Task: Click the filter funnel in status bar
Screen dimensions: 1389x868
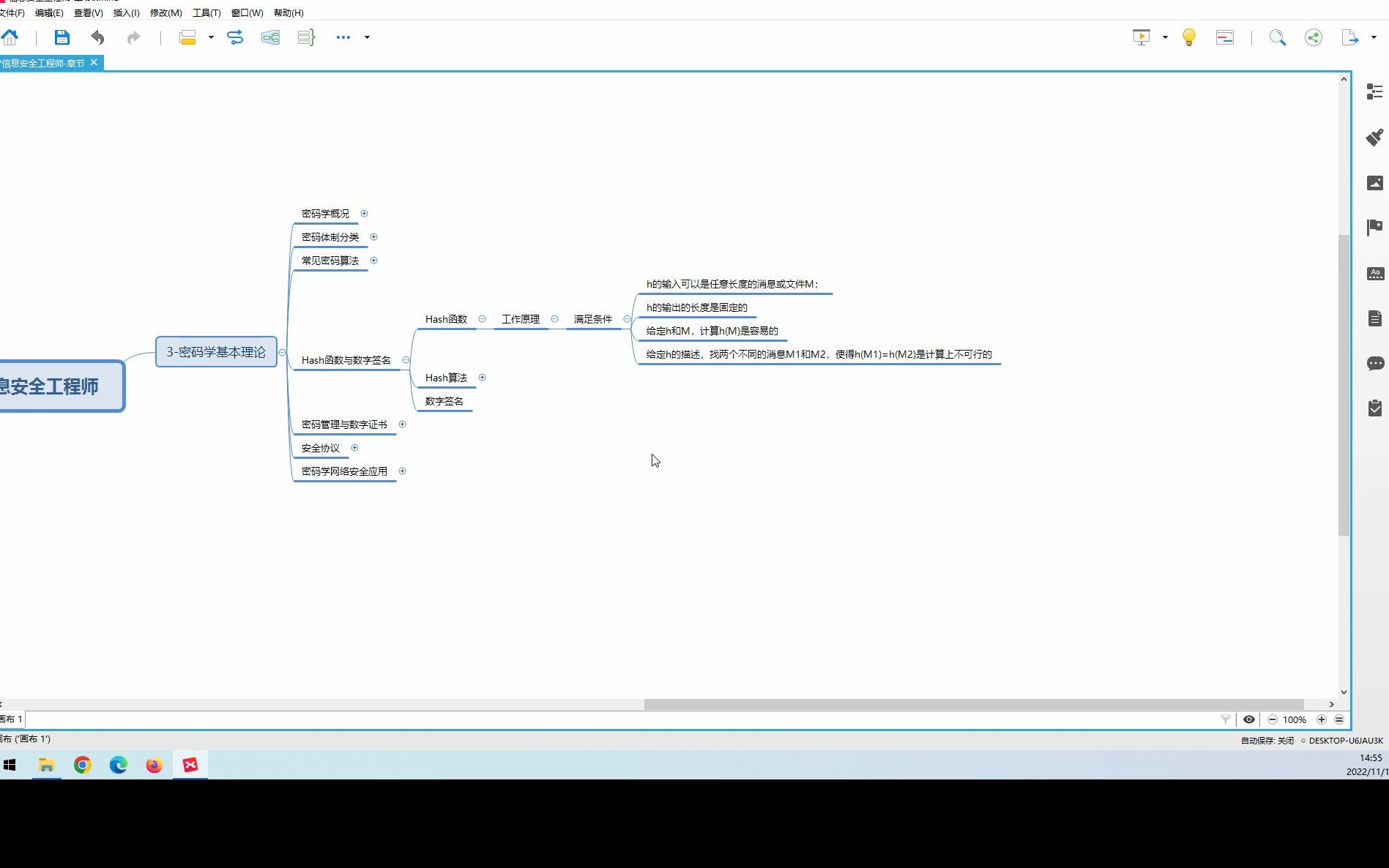Action: 1225,719
